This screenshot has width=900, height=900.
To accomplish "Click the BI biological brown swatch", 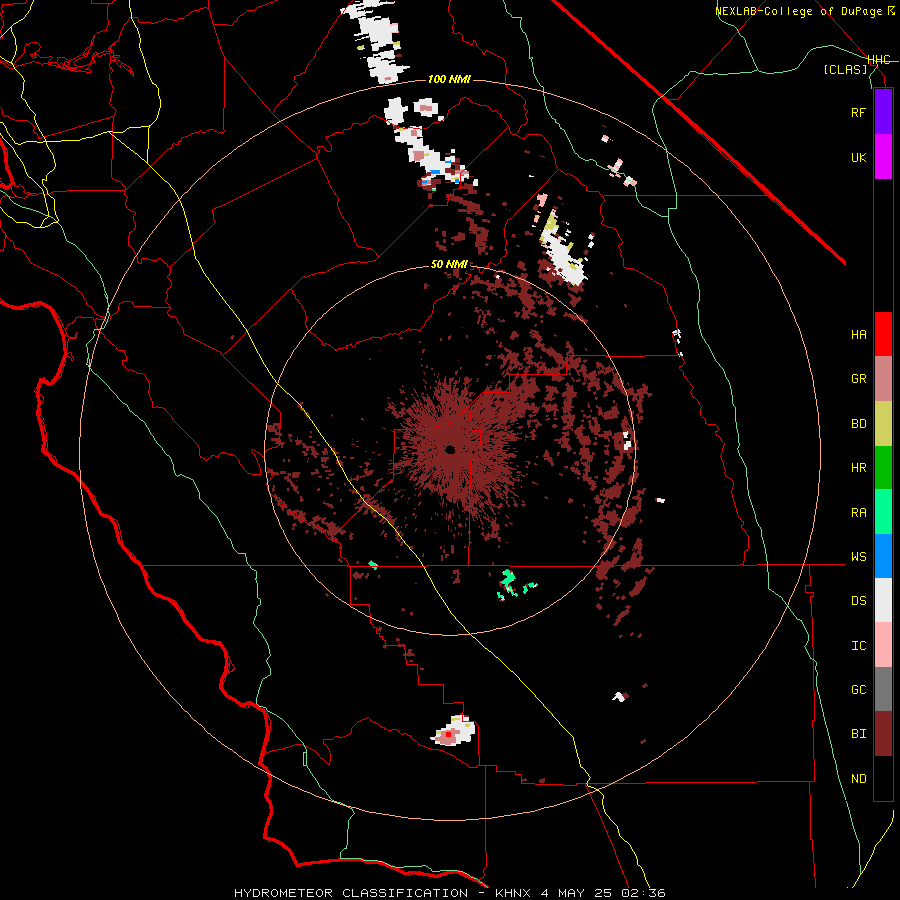I will point(883,734).
